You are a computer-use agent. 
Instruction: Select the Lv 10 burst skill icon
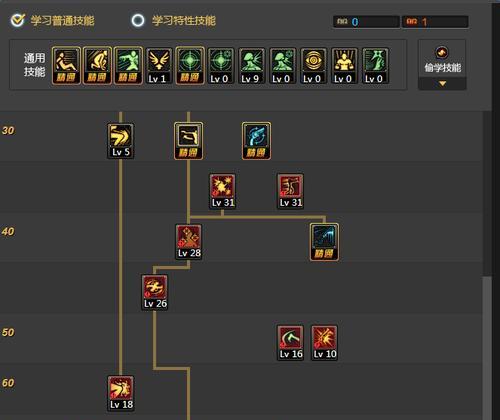(324, 343)
